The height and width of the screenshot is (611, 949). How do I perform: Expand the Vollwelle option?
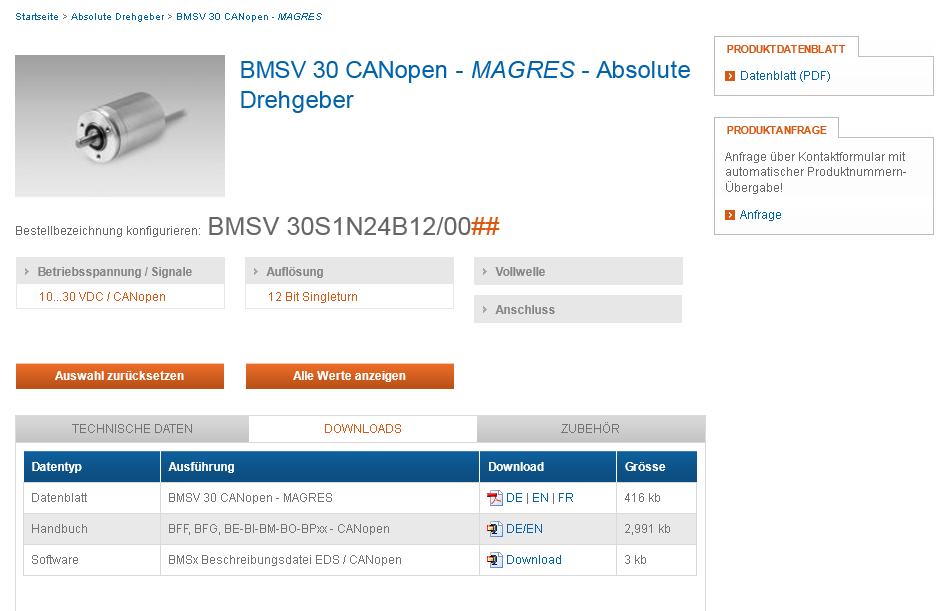click(x=578, y=272)
